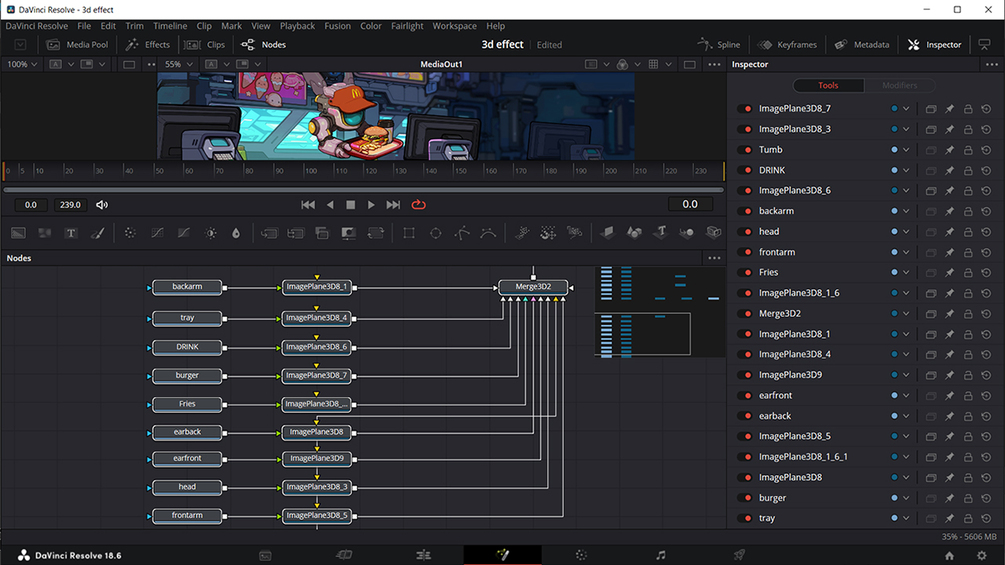Switch to the Tools tab
The image size is (1005, 565).
click(x=828, y=85)
